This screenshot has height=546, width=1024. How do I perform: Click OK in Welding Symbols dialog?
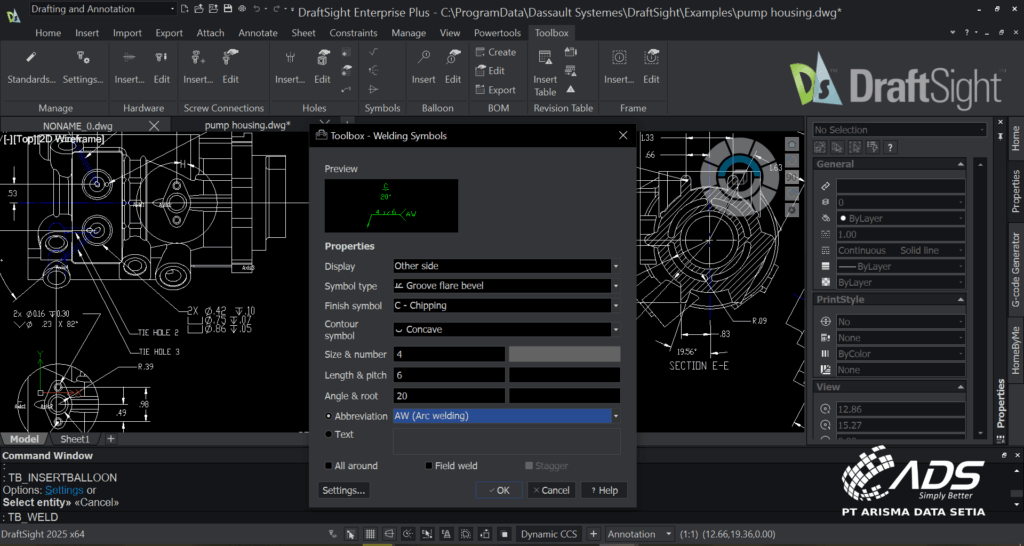point(499,490)
